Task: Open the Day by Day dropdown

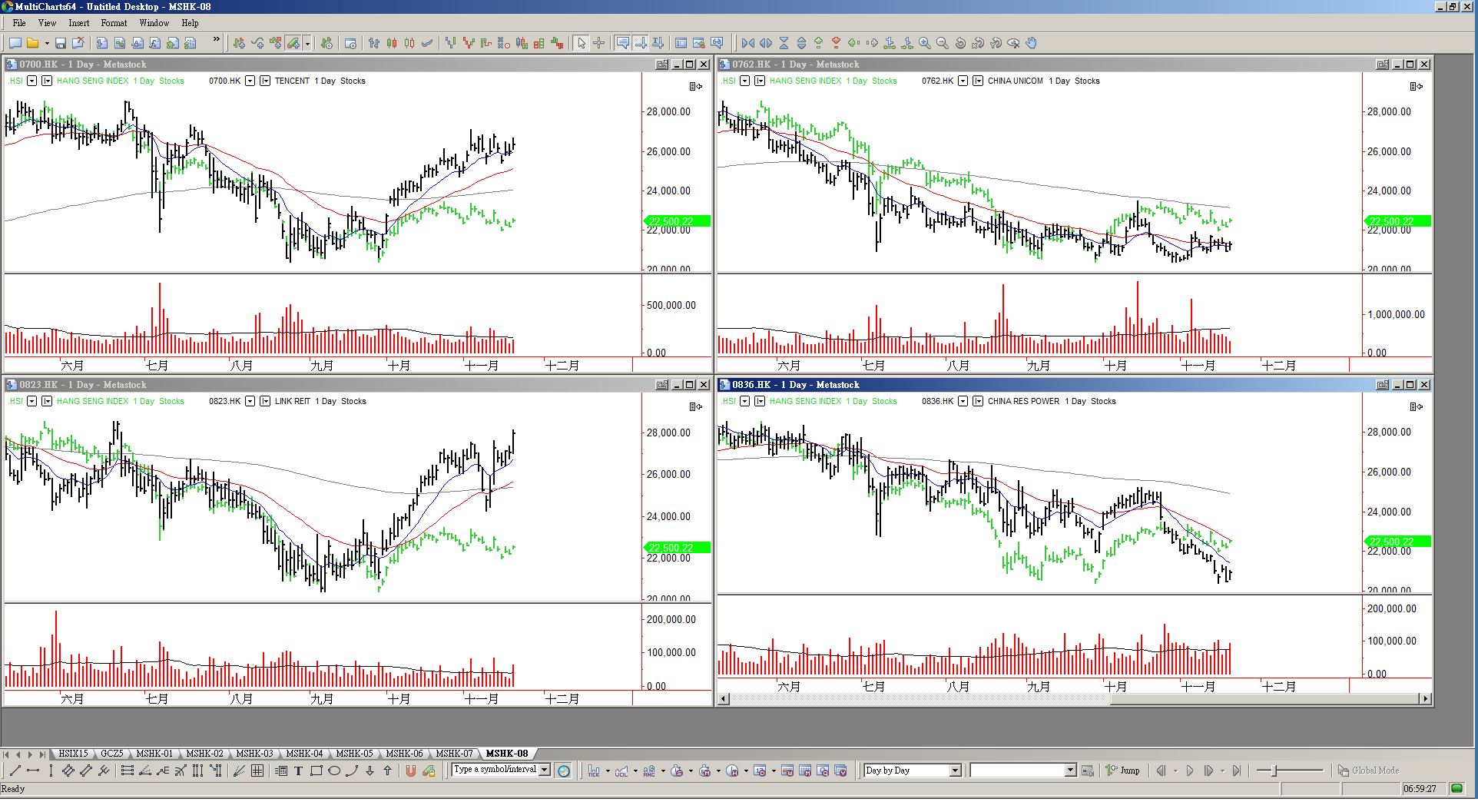Action: 955,771
